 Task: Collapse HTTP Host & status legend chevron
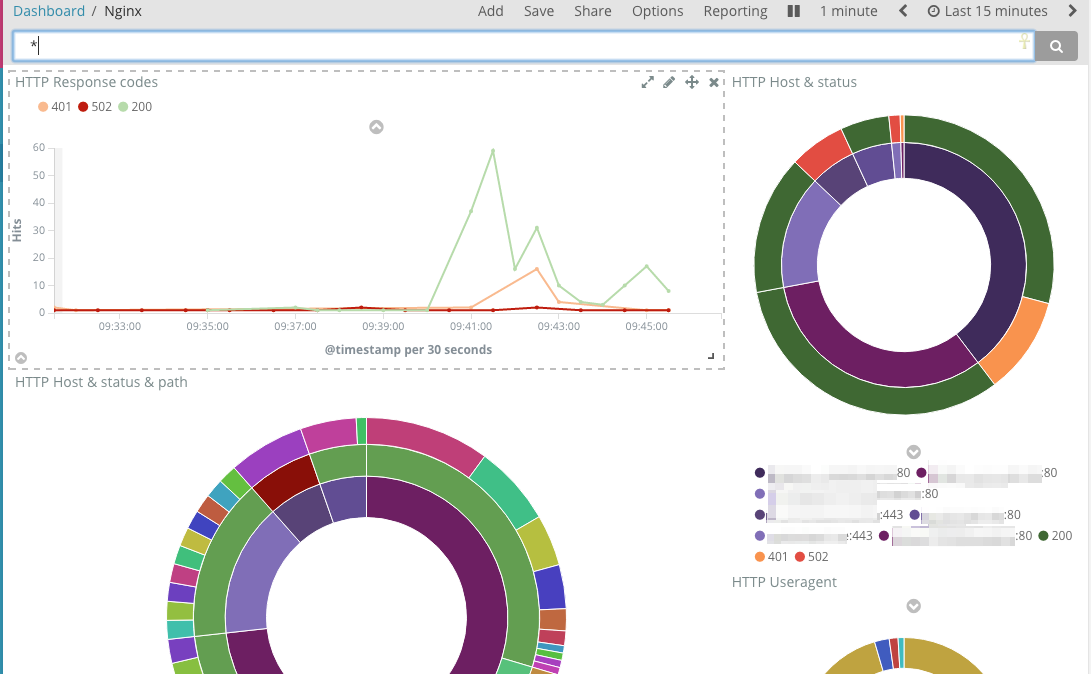[x=914, y=452]
